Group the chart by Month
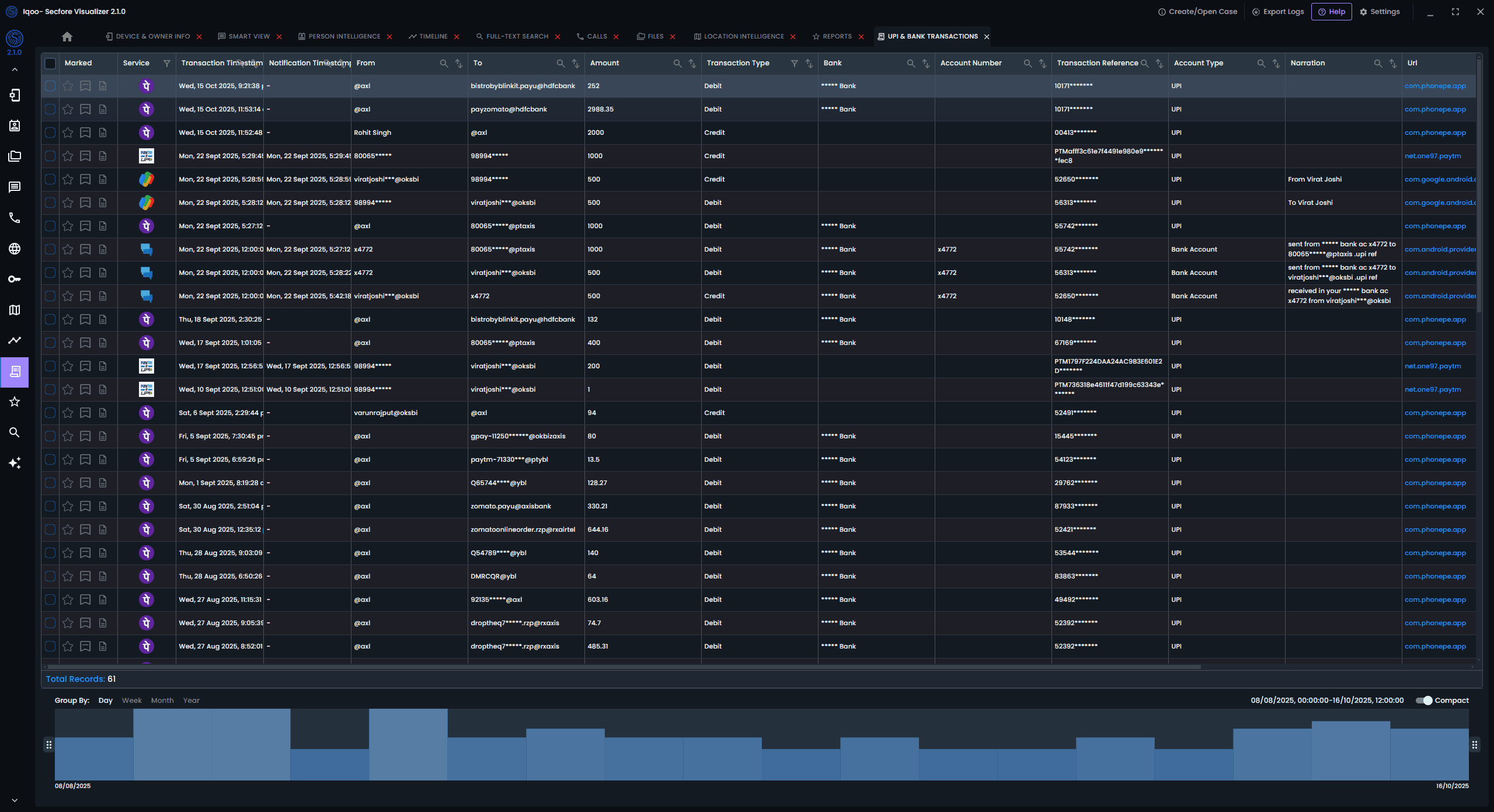1494x812 pixels. 162,701
